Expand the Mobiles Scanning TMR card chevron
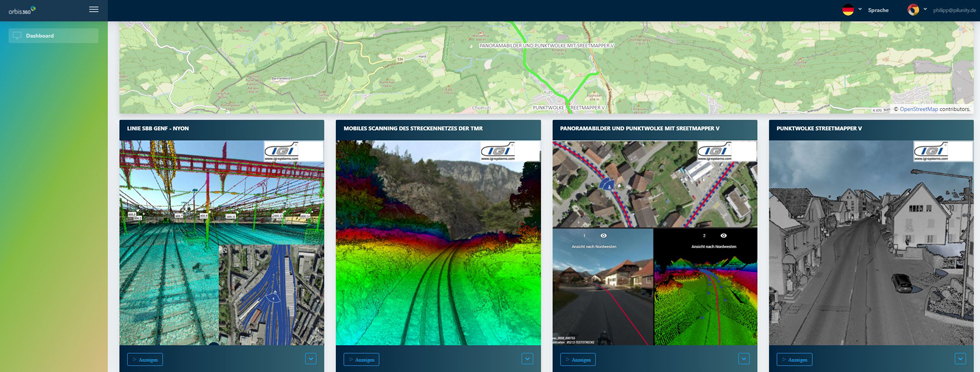Viewport: 980px width, 372px height. pos(528,359)
